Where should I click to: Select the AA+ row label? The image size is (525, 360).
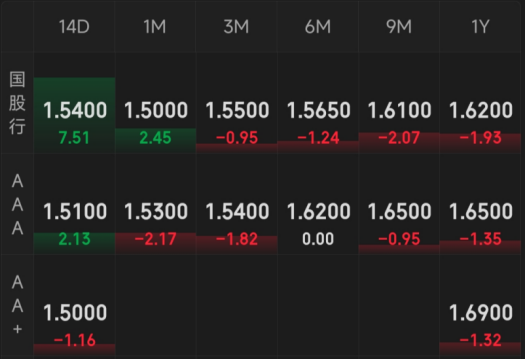(17, 305)
